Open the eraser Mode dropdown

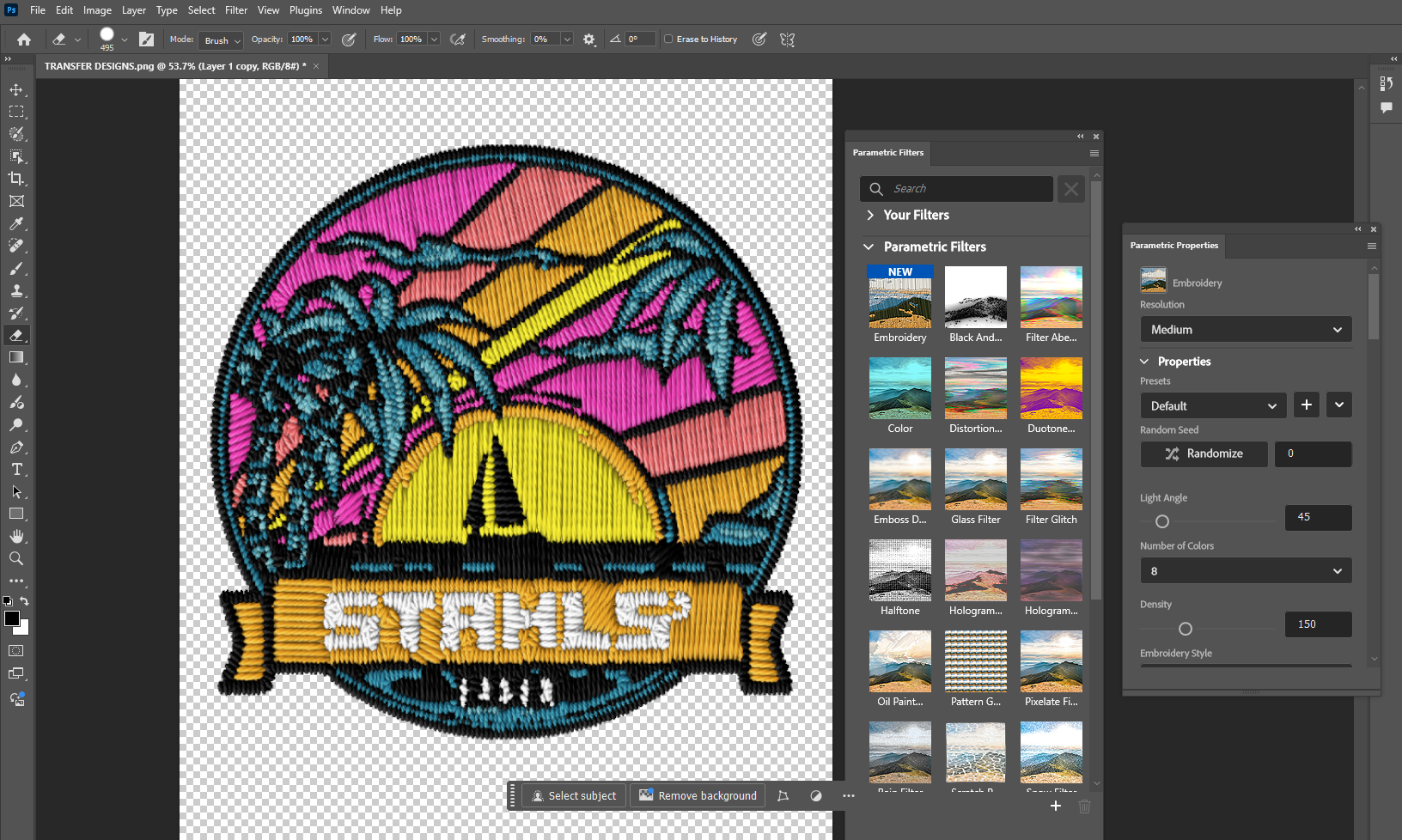click(x=222, y=40)
